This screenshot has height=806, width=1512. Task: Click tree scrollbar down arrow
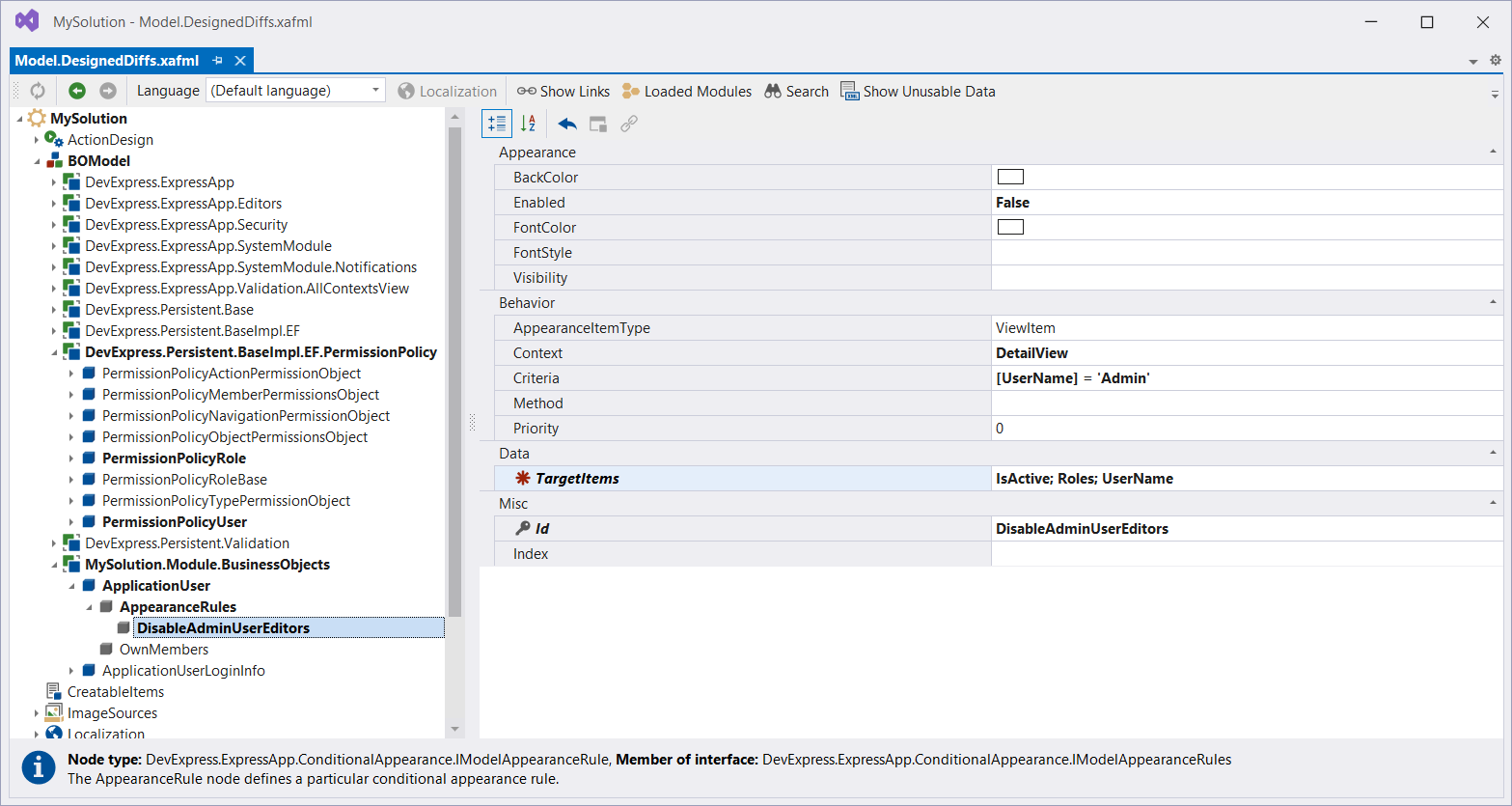point(455,730)
